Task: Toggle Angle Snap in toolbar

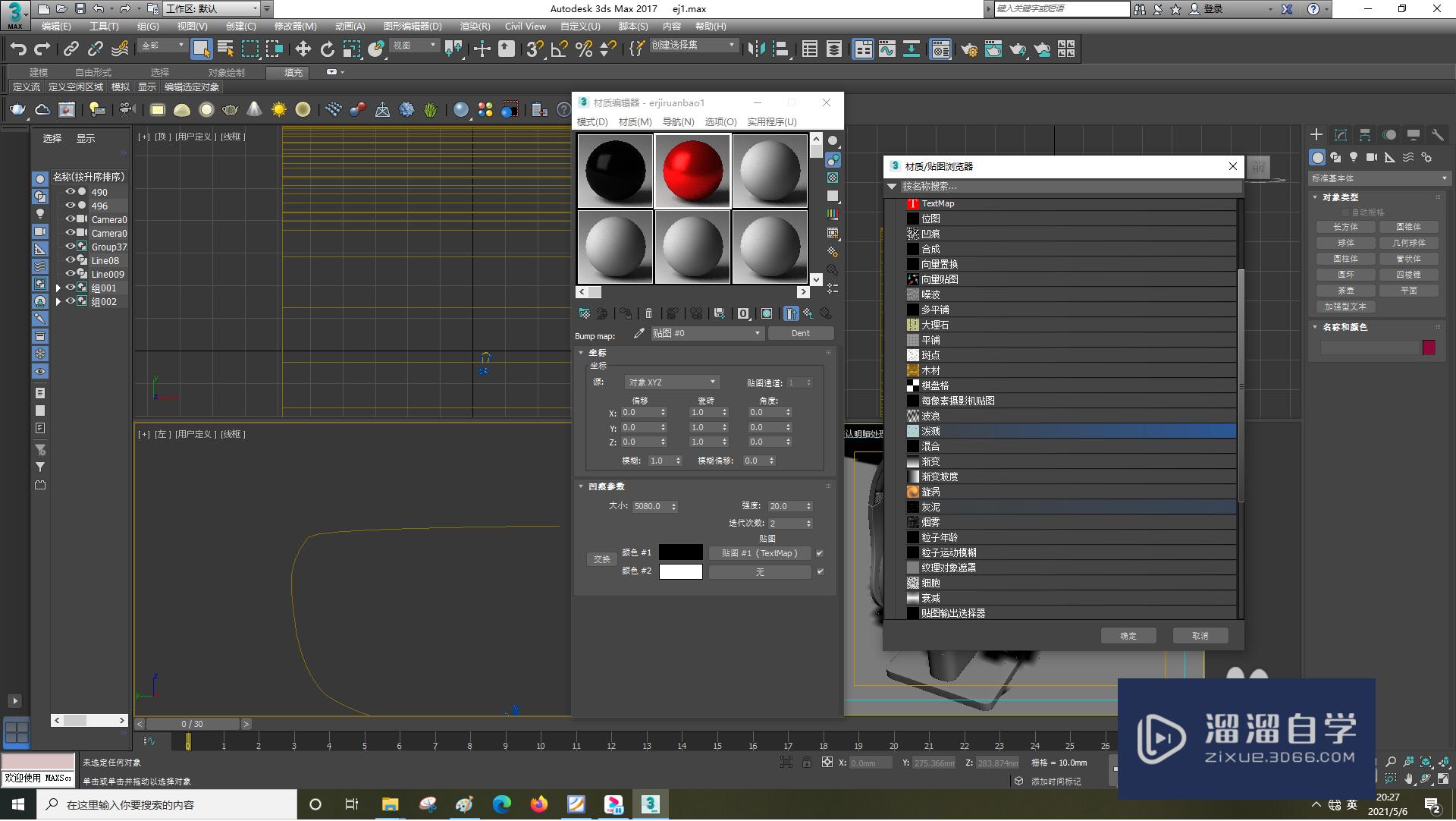Action: pos(560,49)
